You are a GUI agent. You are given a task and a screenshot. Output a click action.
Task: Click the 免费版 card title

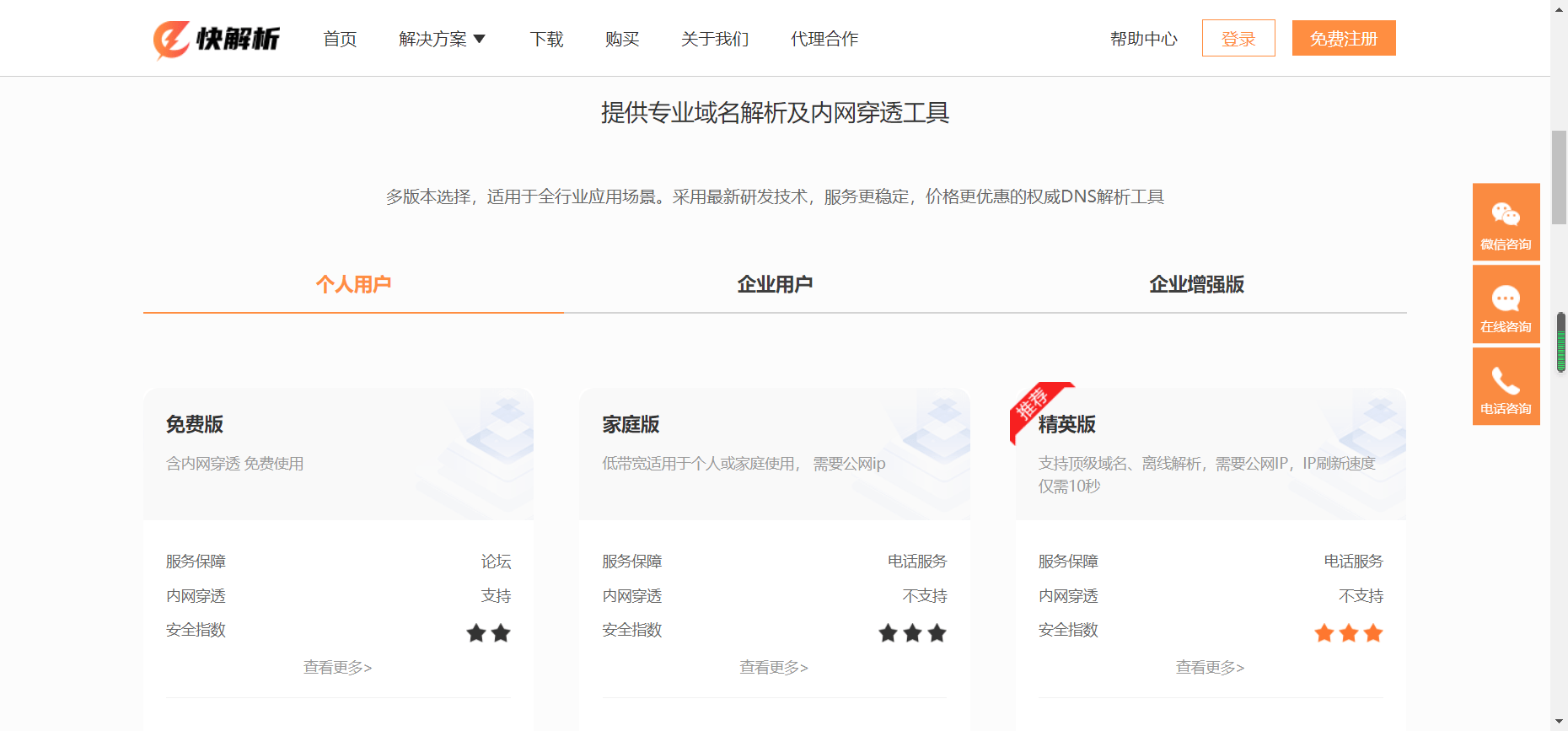(195, 424)
